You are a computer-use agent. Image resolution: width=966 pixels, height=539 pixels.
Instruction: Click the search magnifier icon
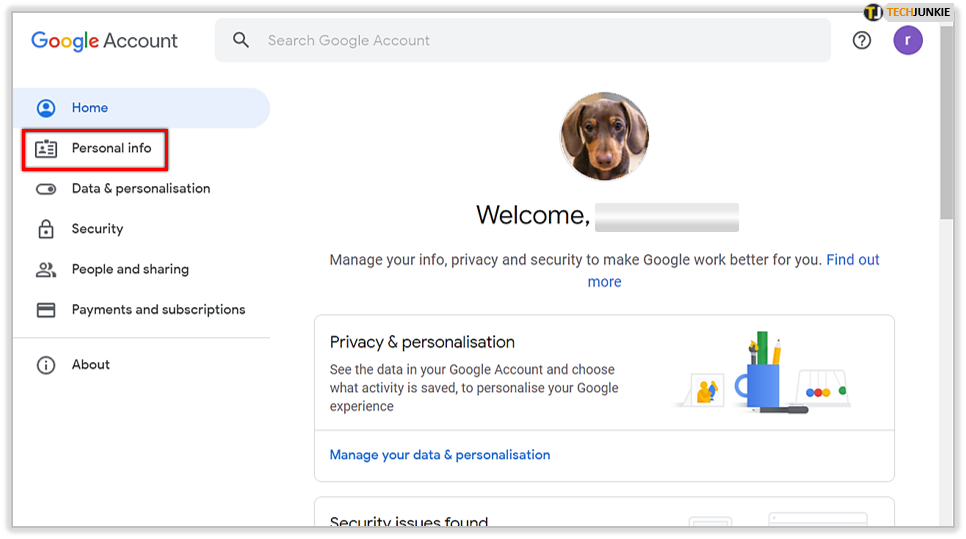pyautogui.click(x=241, y=40)
